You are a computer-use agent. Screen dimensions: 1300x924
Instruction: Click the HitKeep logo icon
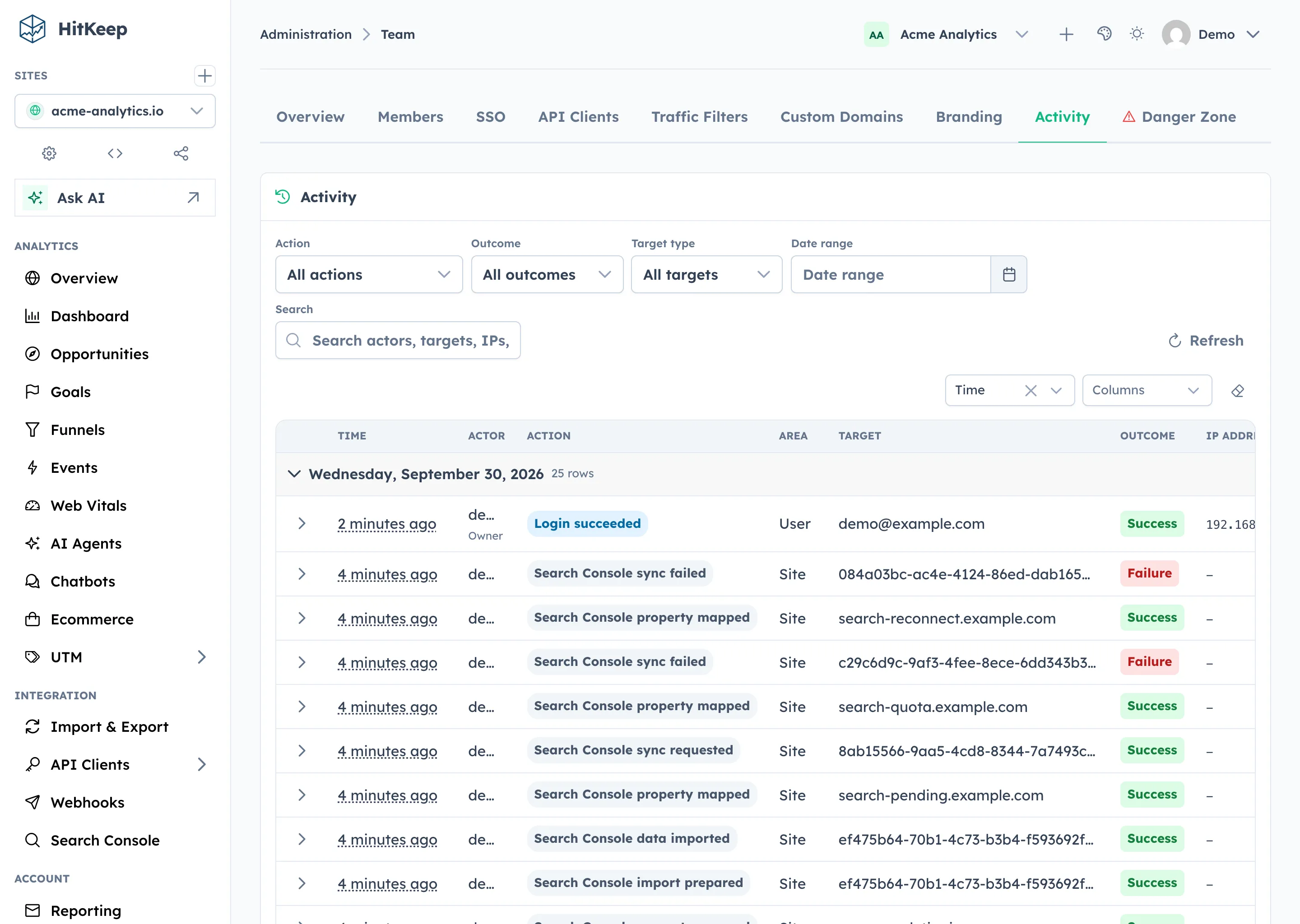click(32, 28)
